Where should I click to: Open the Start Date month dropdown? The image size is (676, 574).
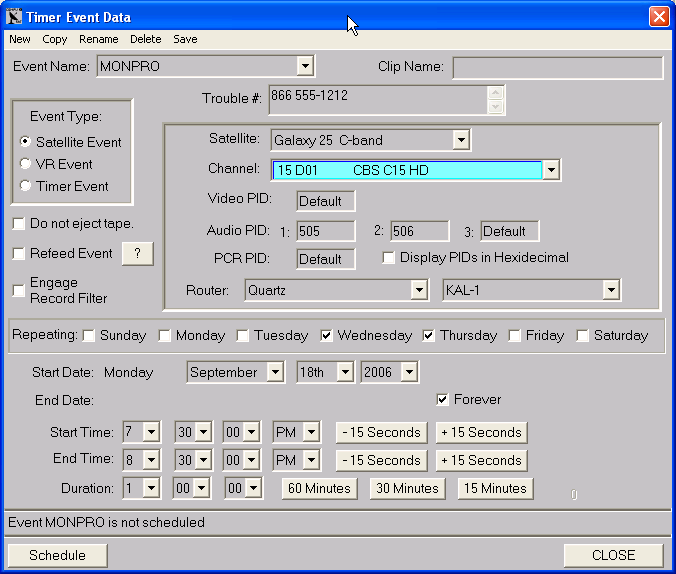[x=275, y=373]
